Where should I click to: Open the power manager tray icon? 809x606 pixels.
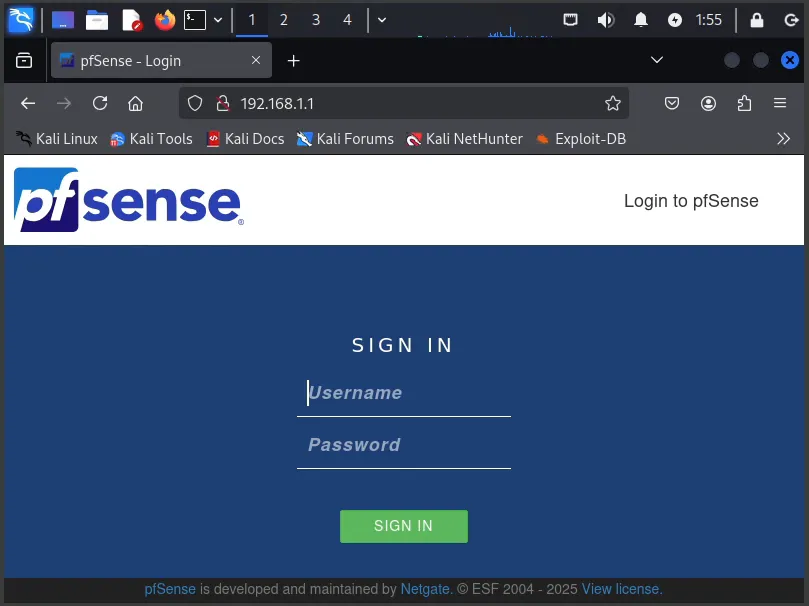click(675, 20)
